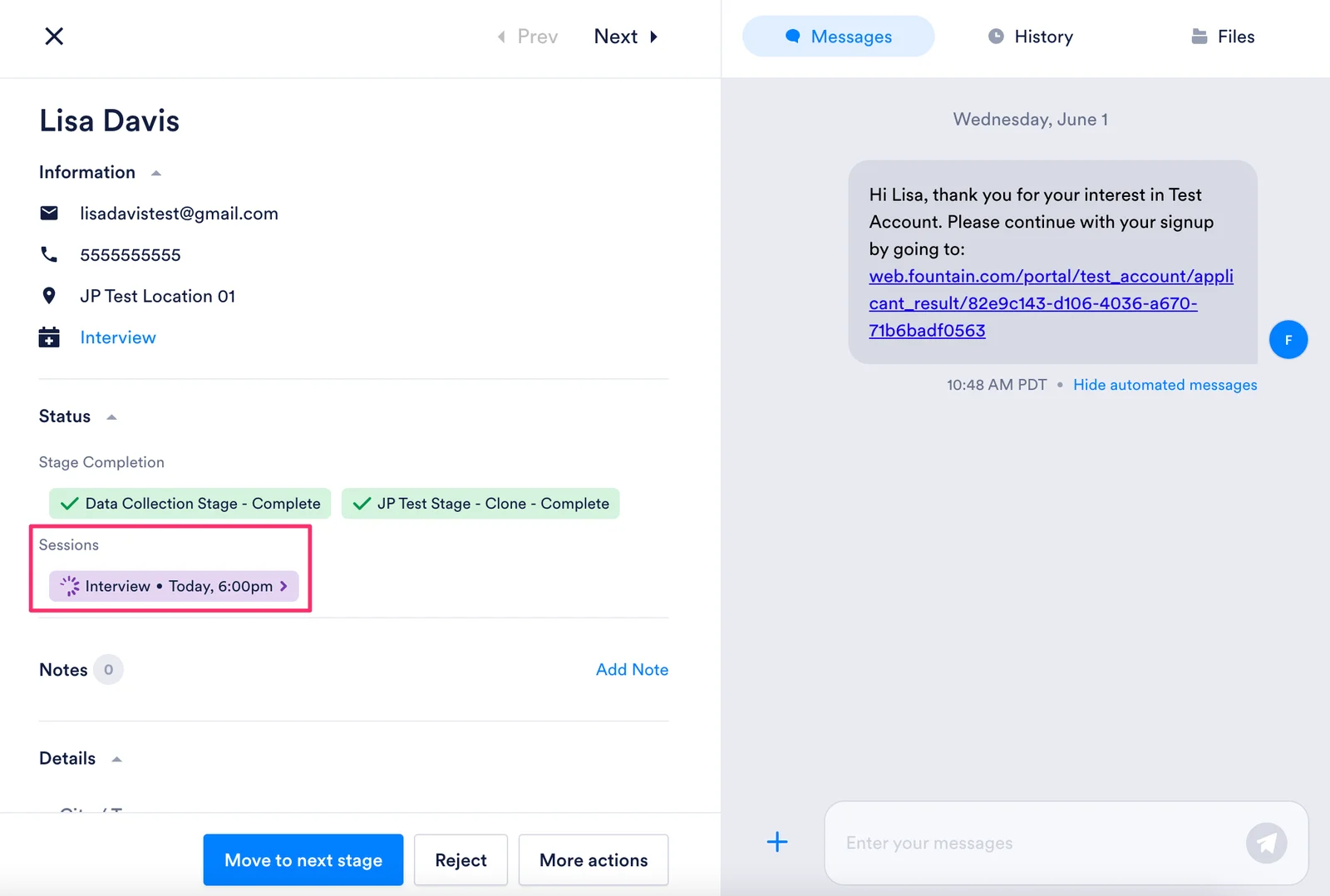The image size is (1330, 896).
Task: Open Interview Today 6:00pm session chip
Action: tap(172, 586)
